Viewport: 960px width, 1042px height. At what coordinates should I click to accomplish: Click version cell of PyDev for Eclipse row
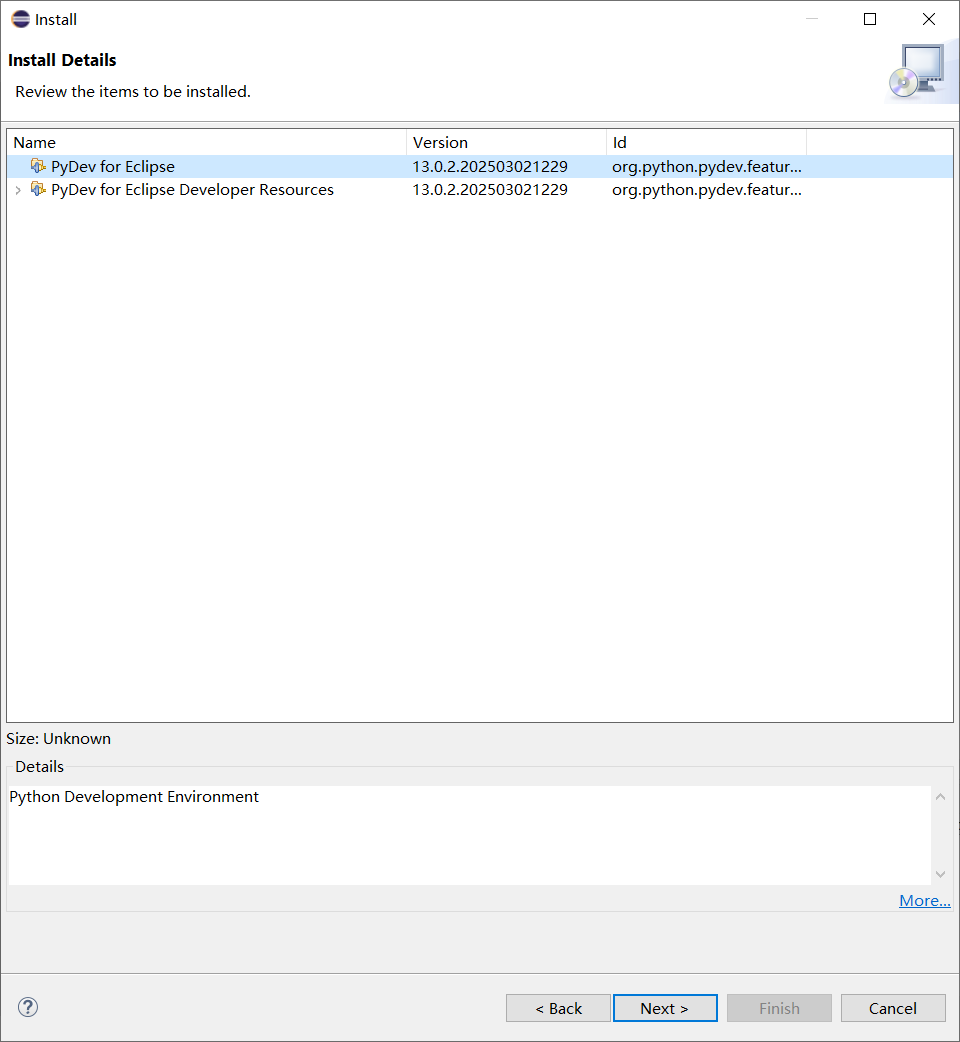(490, 166)
